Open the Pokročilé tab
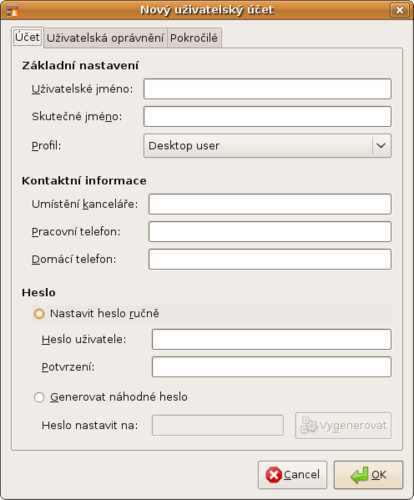 tap(194, 38)
